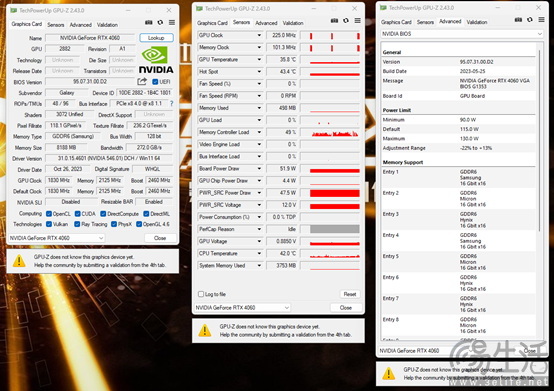Toggle the OpenCL checkbox
The width and height of the screenshot is (554, 391).
pyautogui.click(x=49, y=214)
